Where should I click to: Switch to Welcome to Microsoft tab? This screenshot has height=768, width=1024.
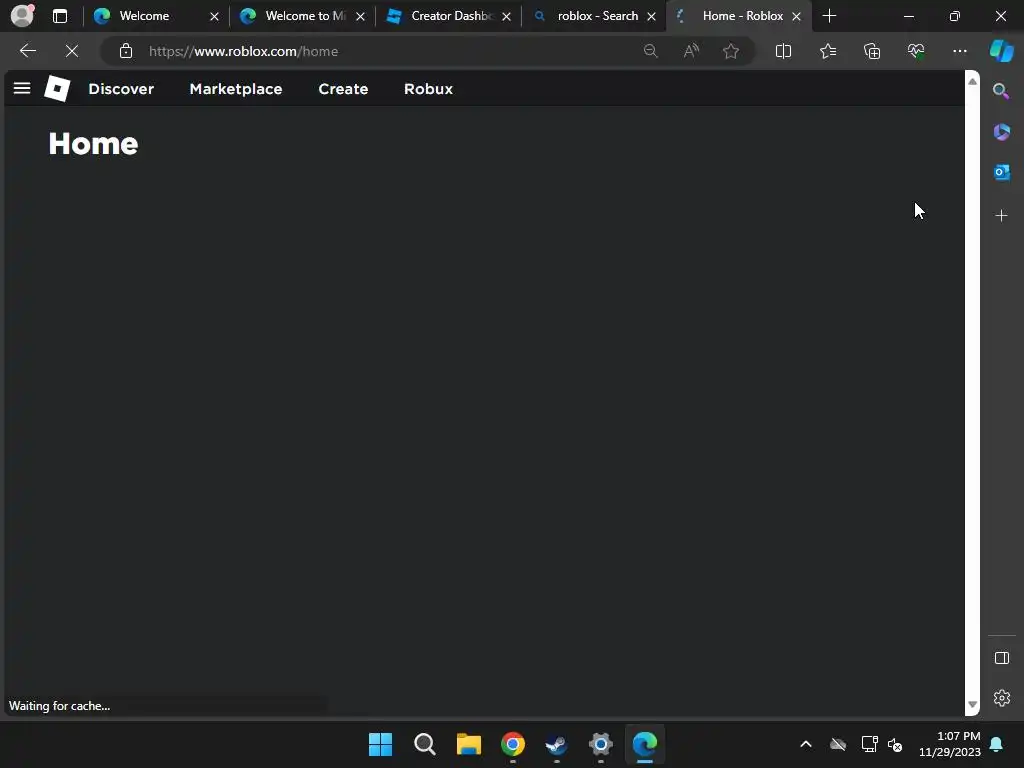(x=305, y=16)
